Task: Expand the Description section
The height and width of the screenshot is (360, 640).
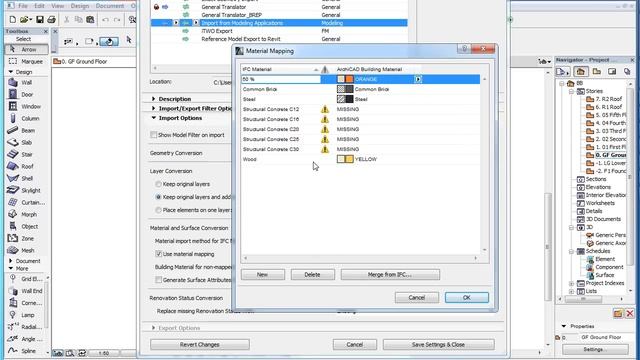Action: coord(153,99)
